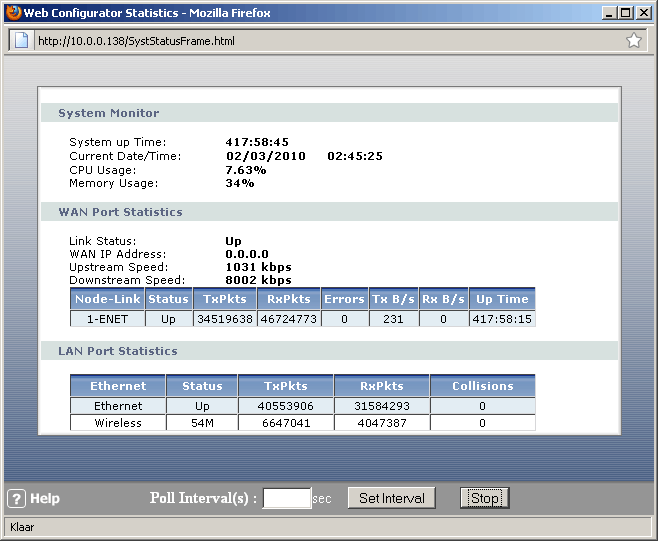The width and height of the screenshot is (658, 541).
Task: Click the Link Status value Up
Action: [233, 241]
